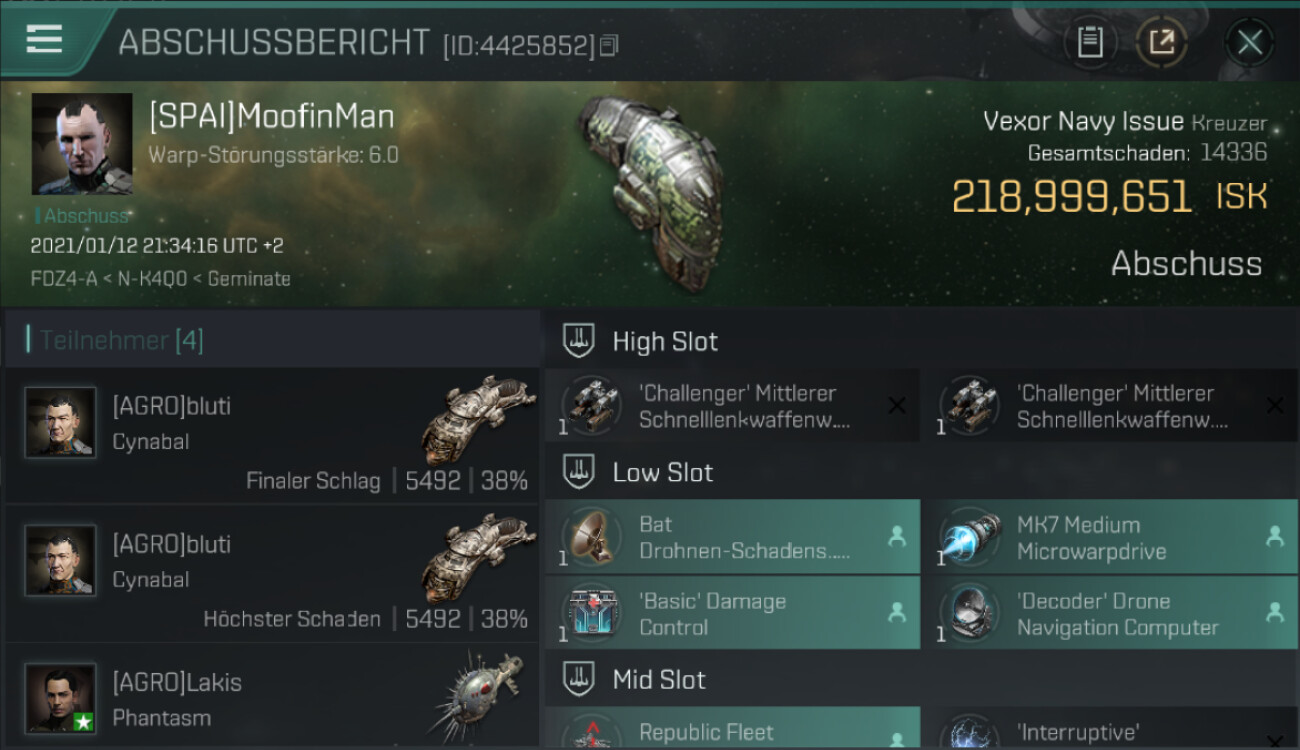Click Bat Drohnen-Schadens module icon
Viewport: 1300px width, 750px height.
pyautogui.click(x=593, y=537)
